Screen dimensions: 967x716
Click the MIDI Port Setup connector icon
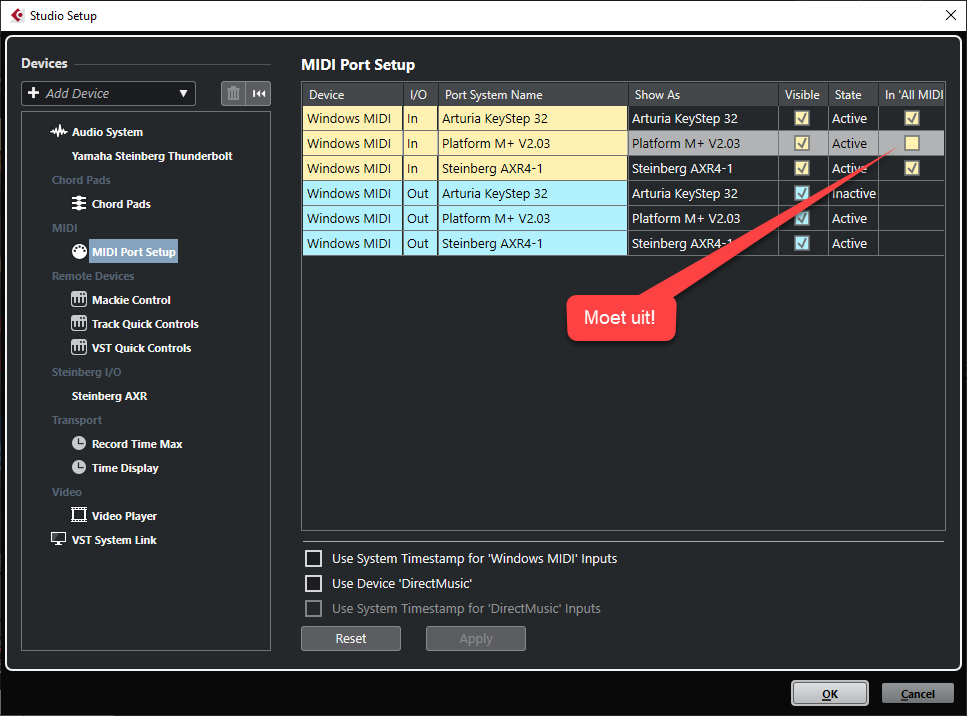pos(79,252)
